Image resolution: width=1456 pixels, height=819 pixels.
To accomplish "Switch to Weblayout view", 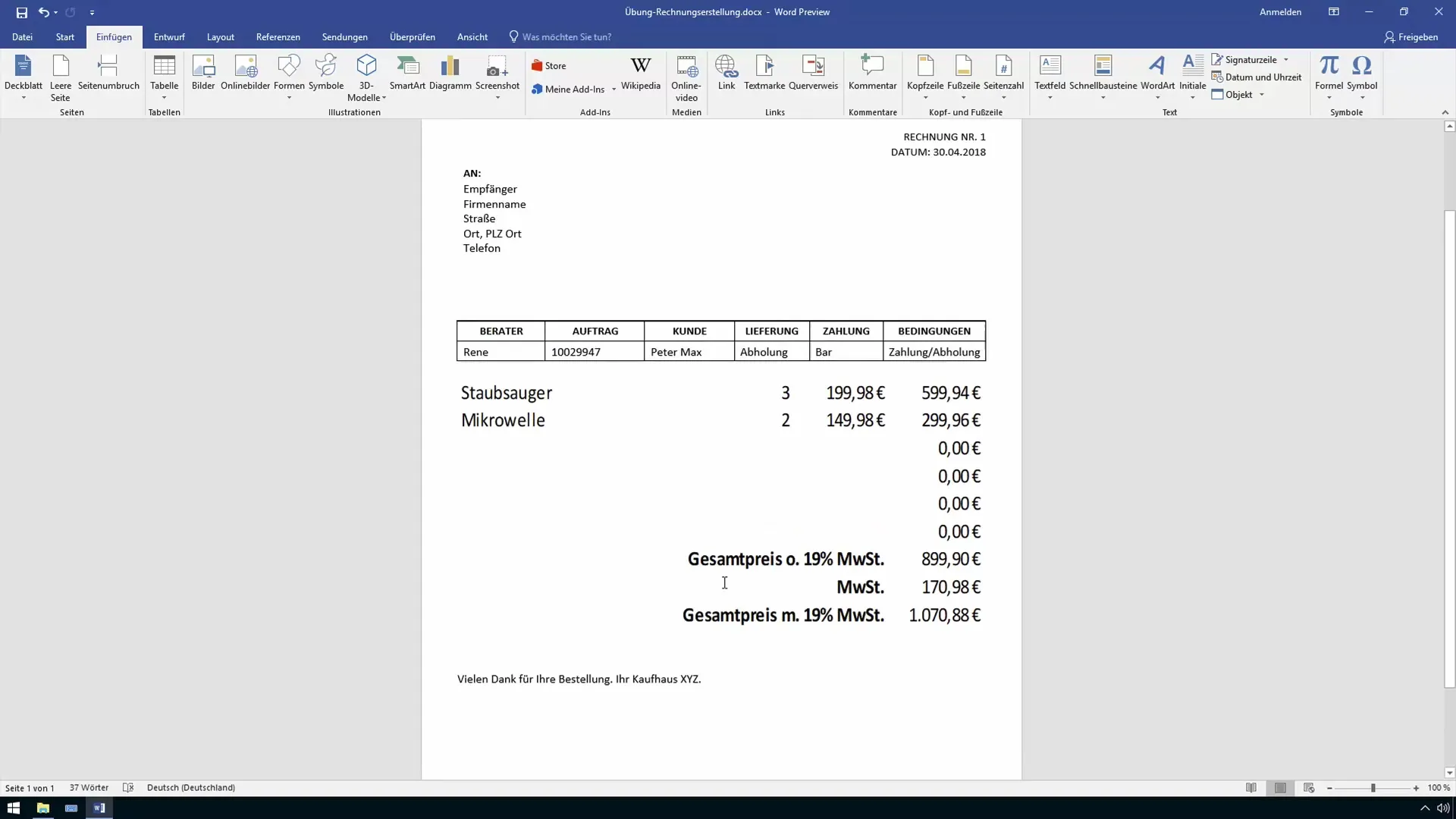I will [1309, 788].
